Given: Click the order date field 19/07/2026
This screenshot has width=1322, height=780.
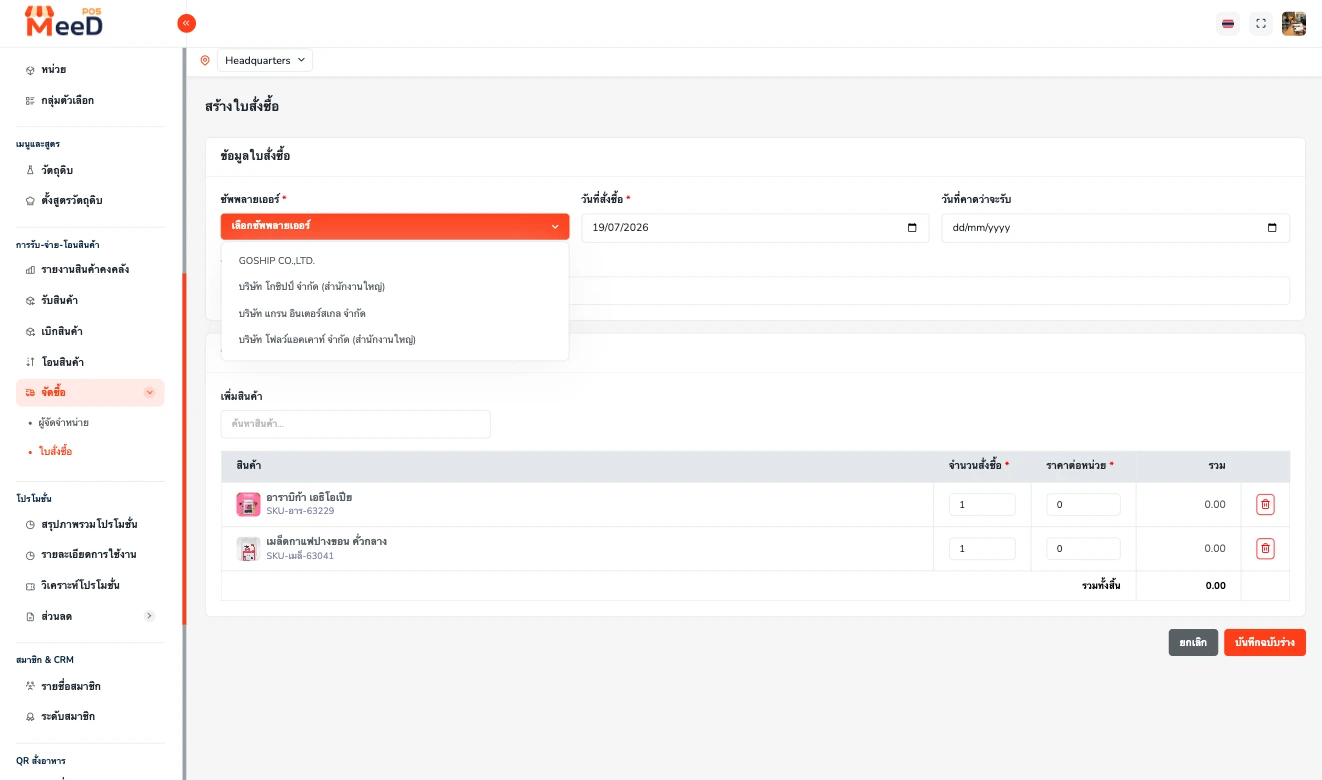Looking at the screenshot, I should click(755, 228).
